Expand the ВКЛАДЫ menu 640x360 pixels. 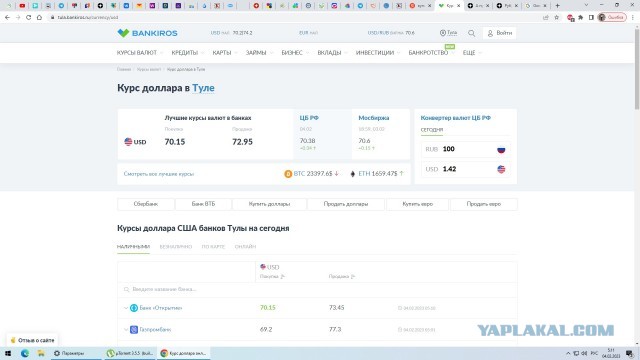point(332,53)
